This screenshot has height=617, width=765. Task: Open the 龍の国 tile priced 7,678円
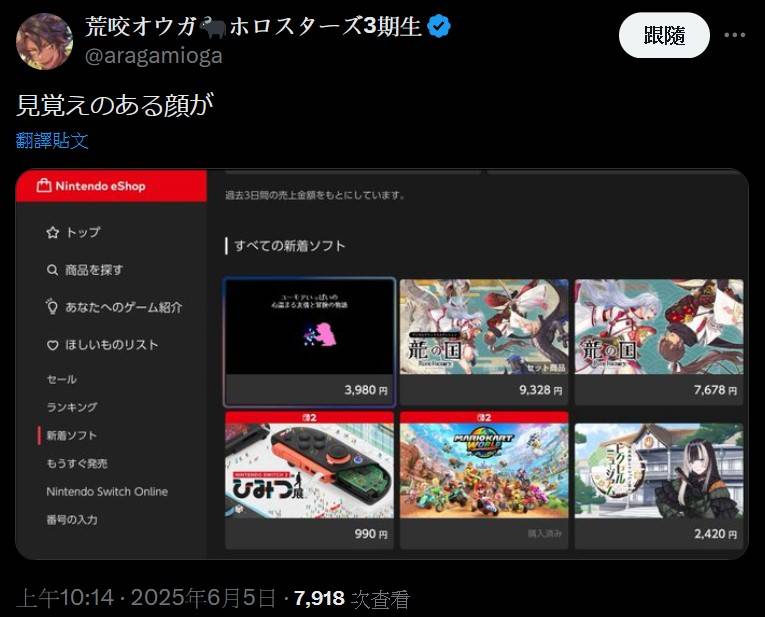659,342
